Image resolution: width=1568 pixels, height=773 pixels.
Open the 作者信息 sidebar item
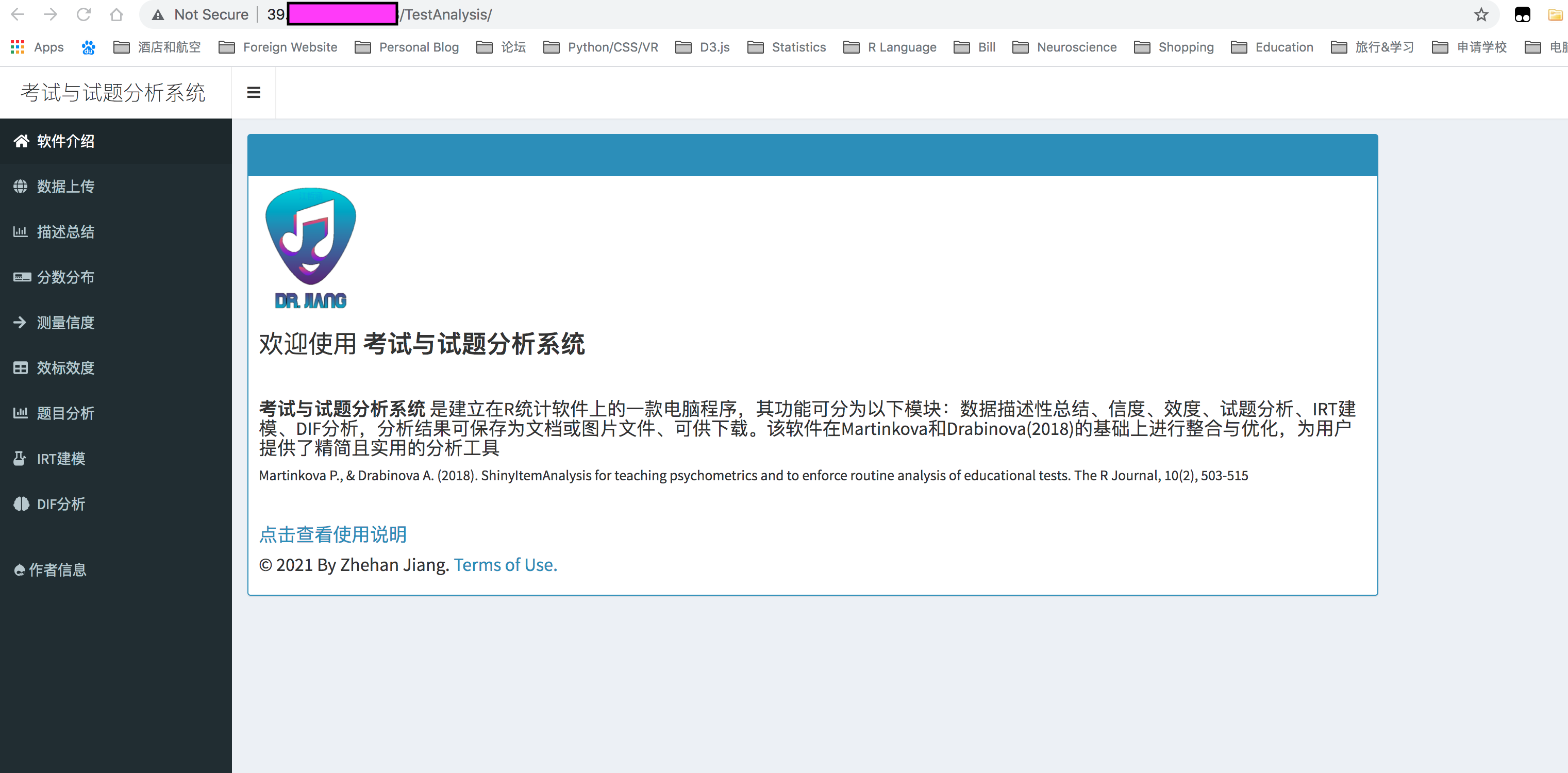point(57,570)
